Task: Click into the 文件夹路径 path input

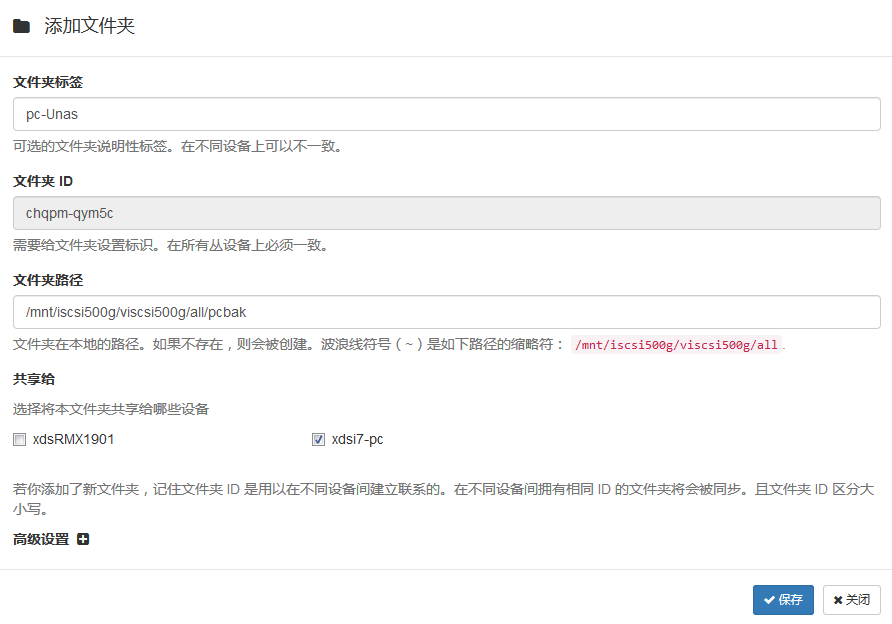Action: pos(446,312)
